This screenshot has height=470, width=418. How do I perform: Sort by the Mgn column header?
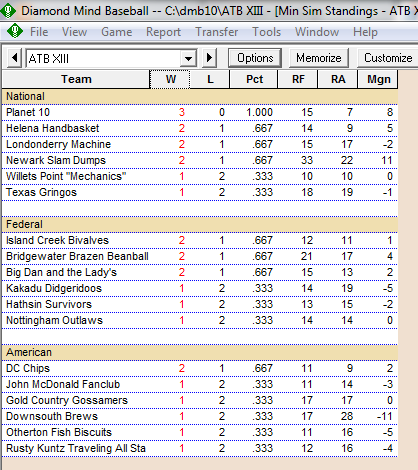pyautogui.click(x=378, y=79)
